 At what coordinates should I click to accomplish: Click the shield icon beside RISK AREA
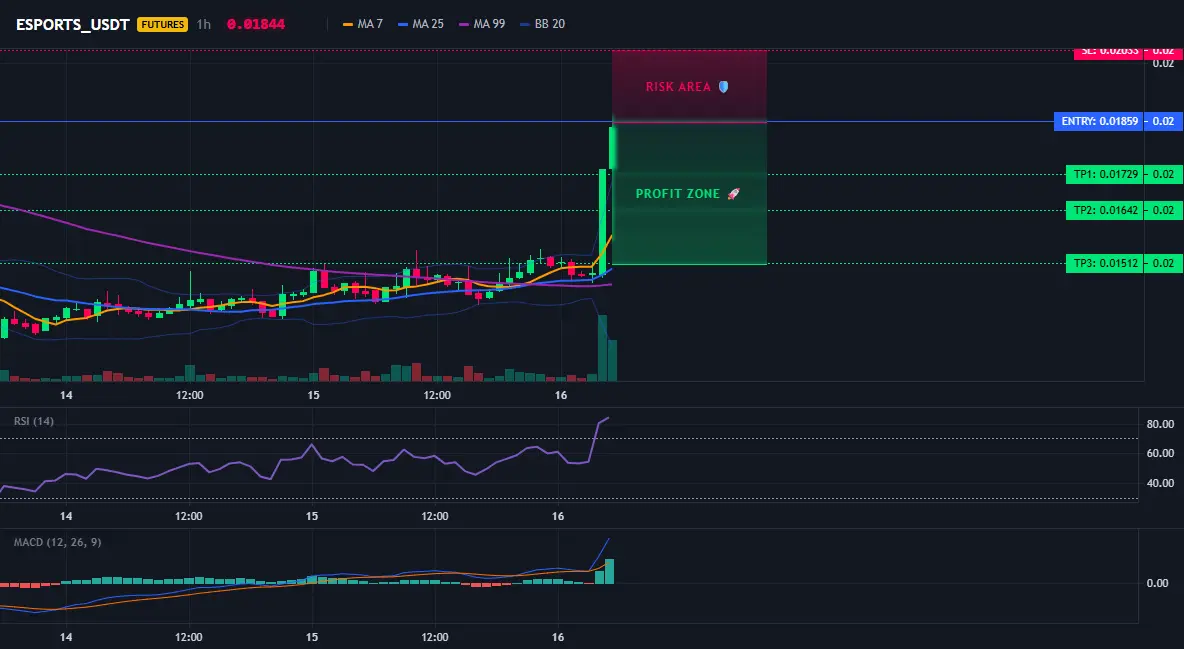click(x=723, y=87)
